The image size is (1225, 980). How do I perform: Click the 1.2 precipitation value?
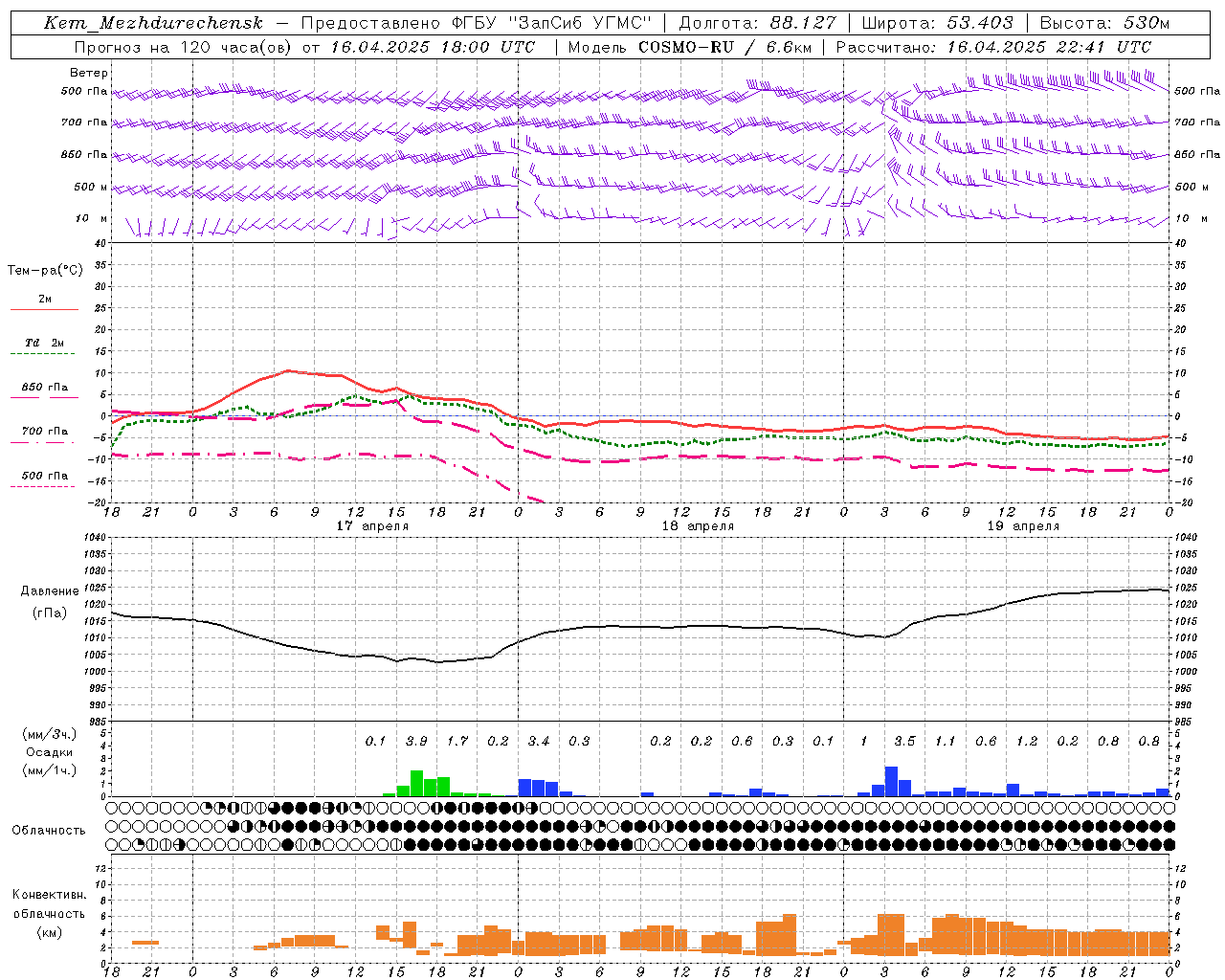(1027, 741)
